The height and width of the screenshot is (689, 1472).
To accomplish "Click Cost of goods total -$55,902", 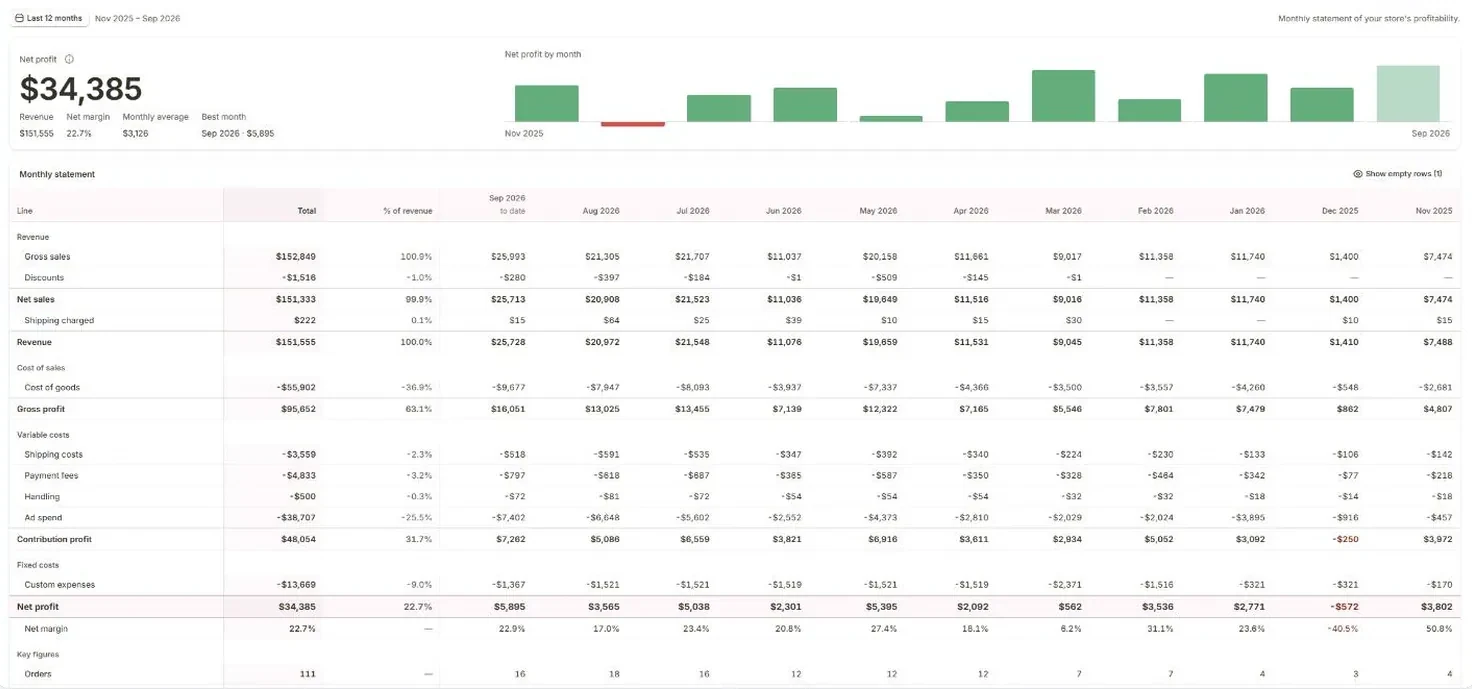I will 296,387.
